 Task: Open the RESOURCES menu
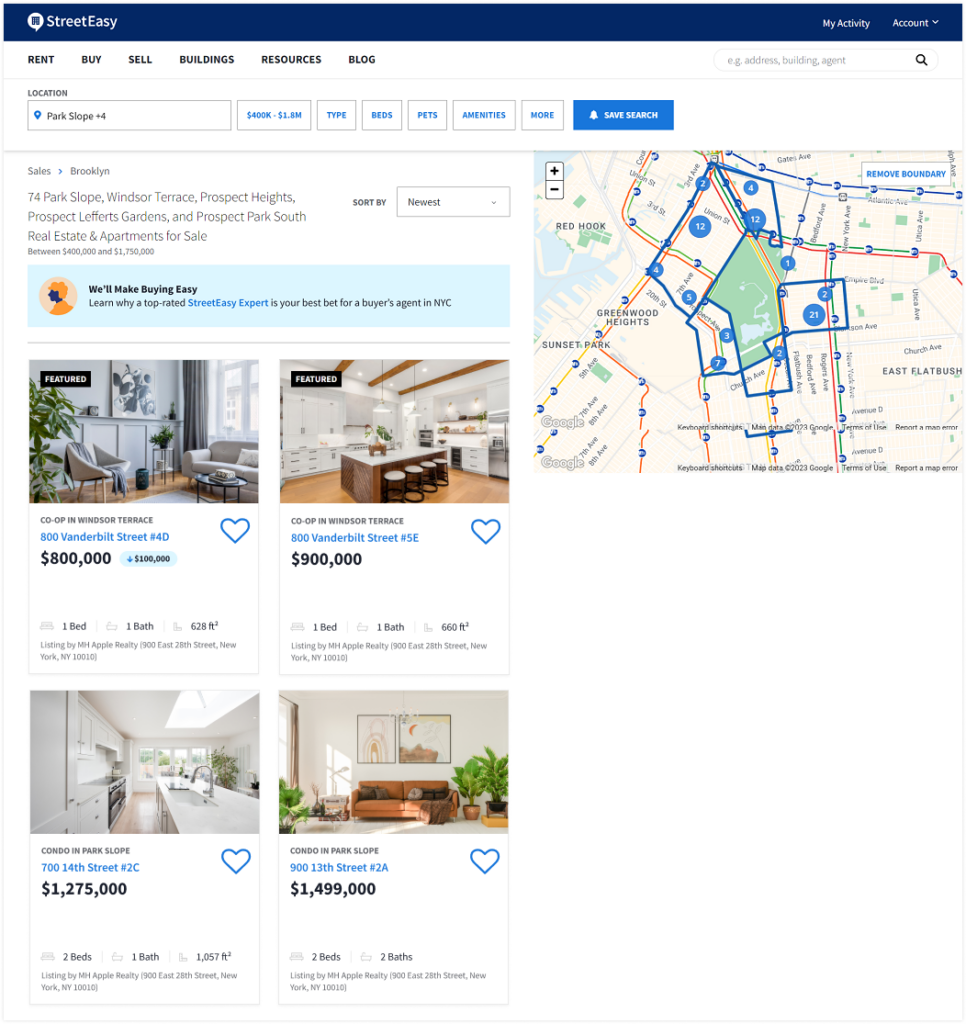tap(291, 60)
